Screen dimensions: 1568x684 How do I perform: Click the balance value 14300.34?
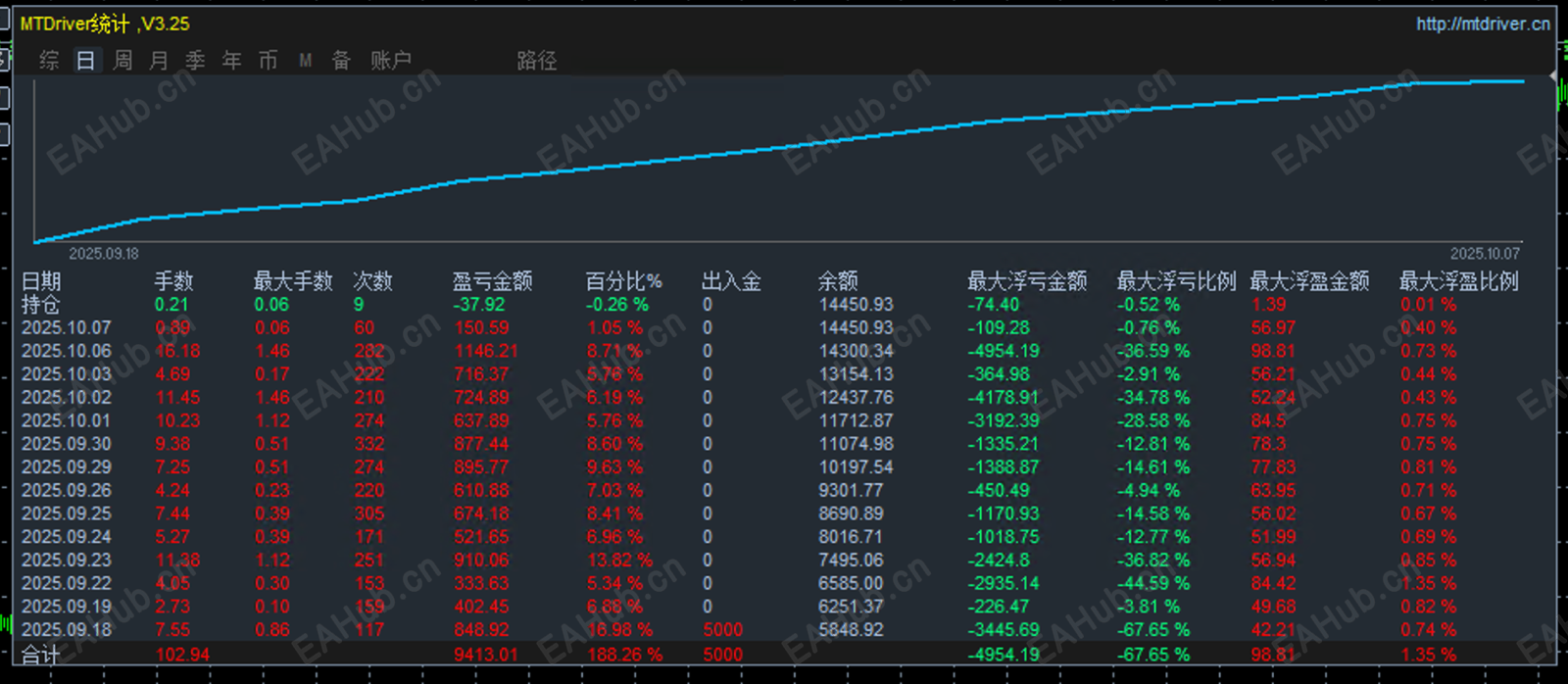857,351
